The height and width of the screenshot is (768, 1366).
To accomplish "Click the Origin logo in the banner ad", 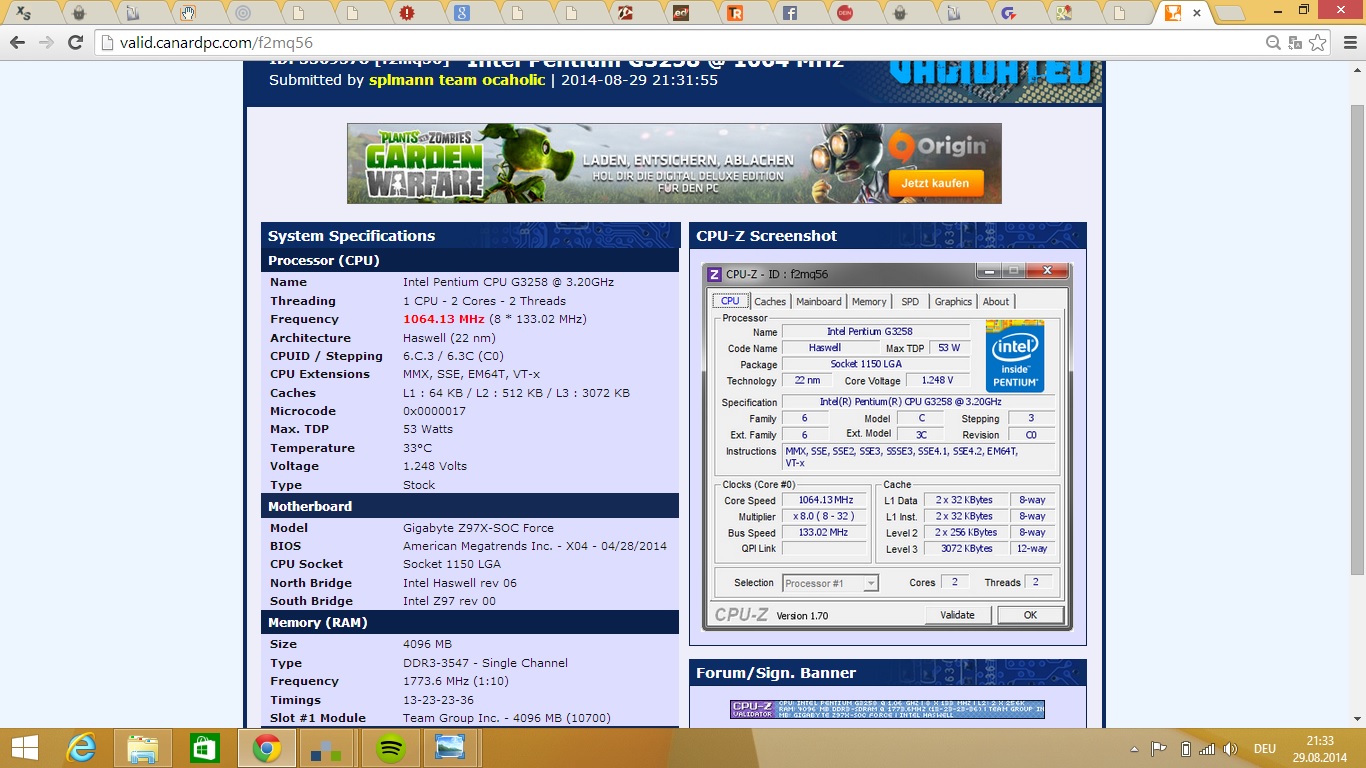I will click(x=937, y=146).
